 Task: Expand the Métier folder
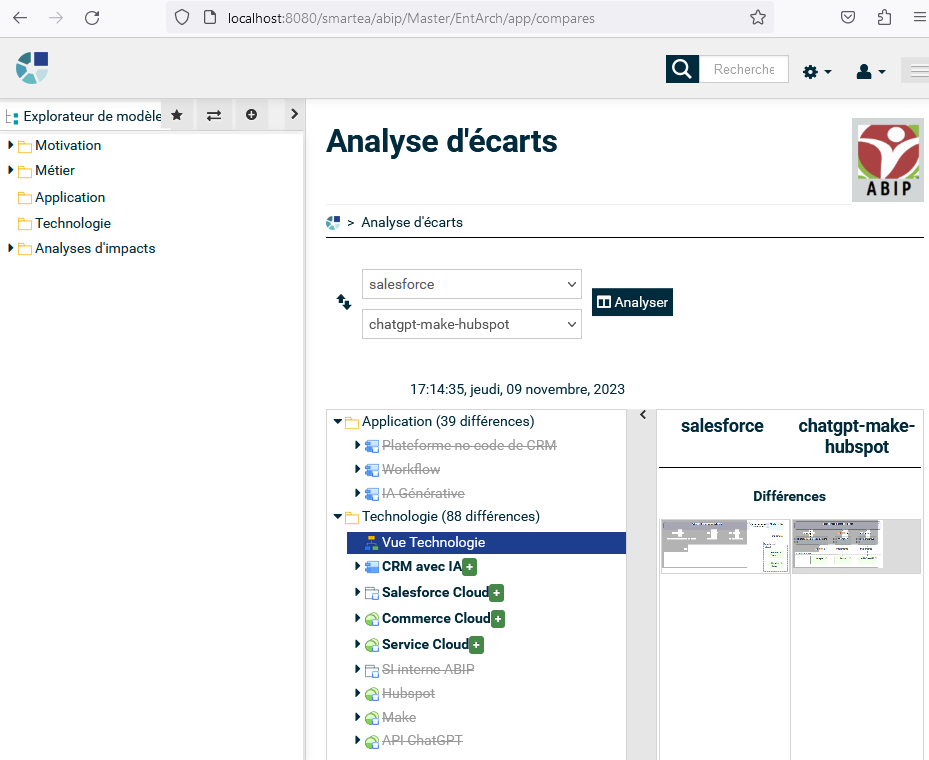(x=11, y=170)
